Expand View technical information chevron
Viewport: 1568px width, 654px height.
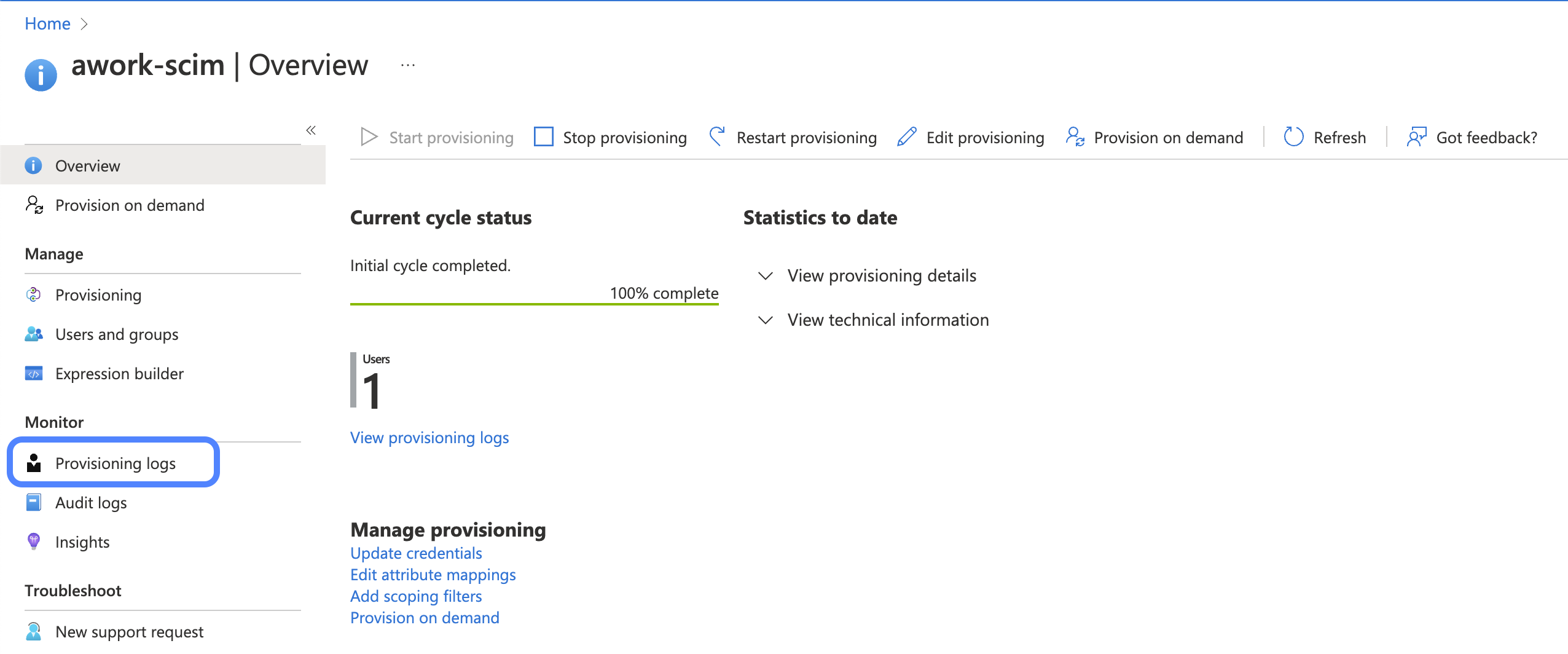[766, 320]
